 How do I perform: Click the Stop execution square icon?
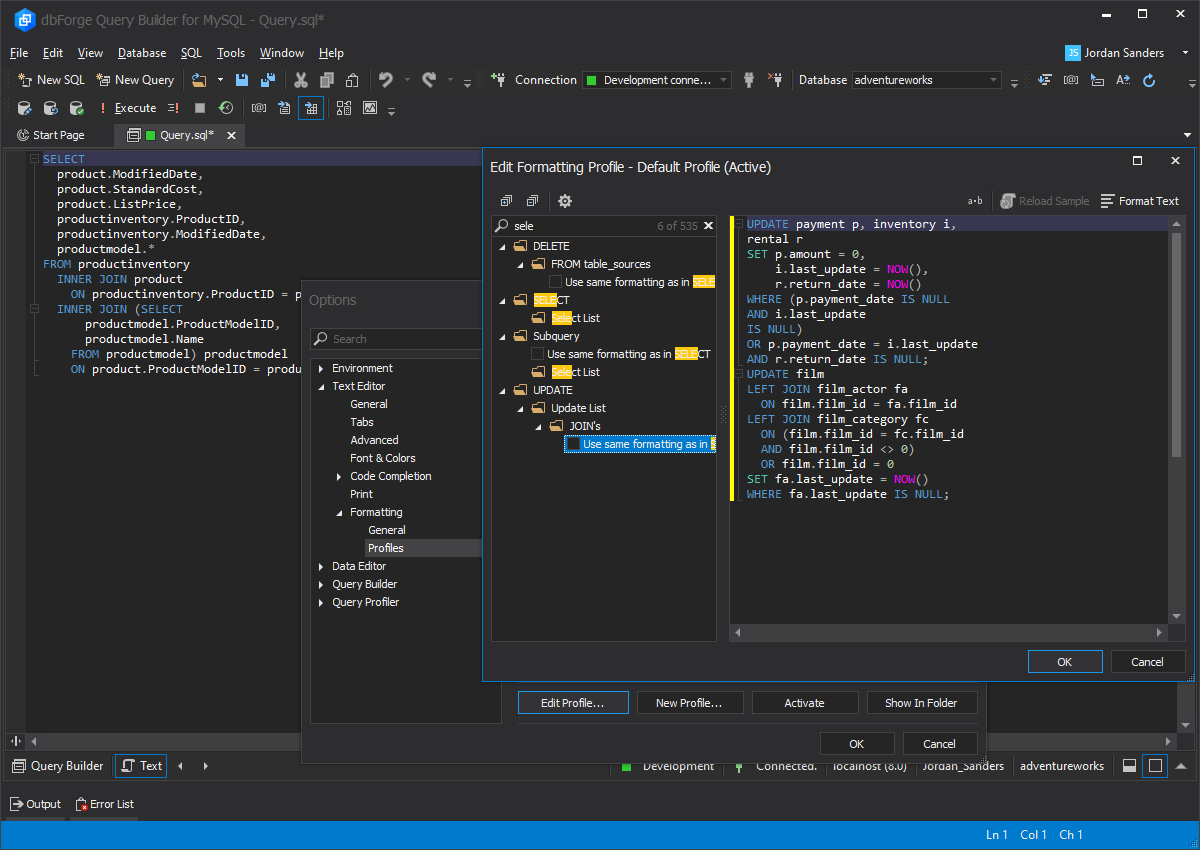pos(200,108)
